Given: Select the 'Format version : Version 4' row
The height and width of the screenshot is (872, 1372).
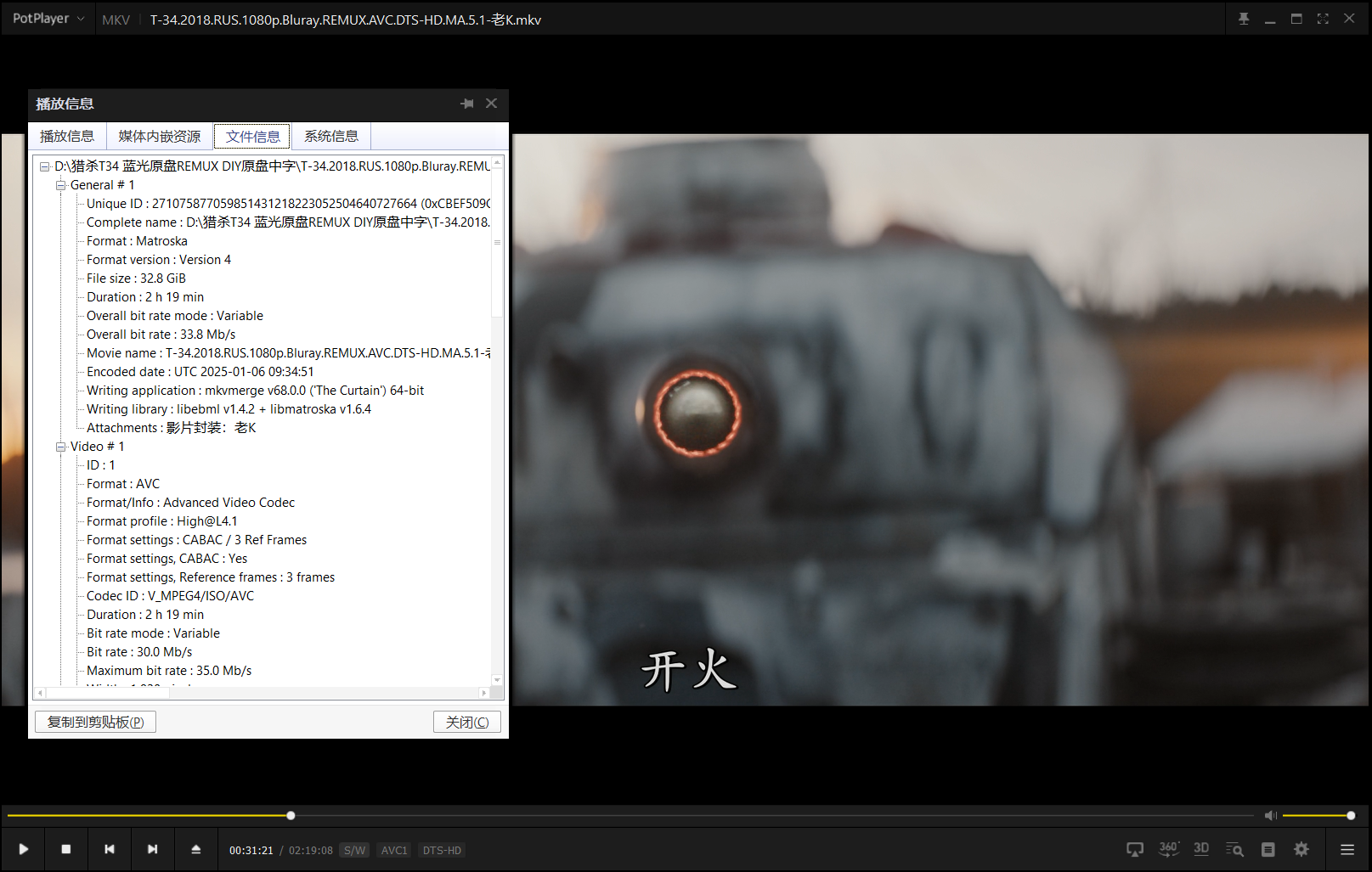Looking at the screenshot, I should (x=159, y=260).
